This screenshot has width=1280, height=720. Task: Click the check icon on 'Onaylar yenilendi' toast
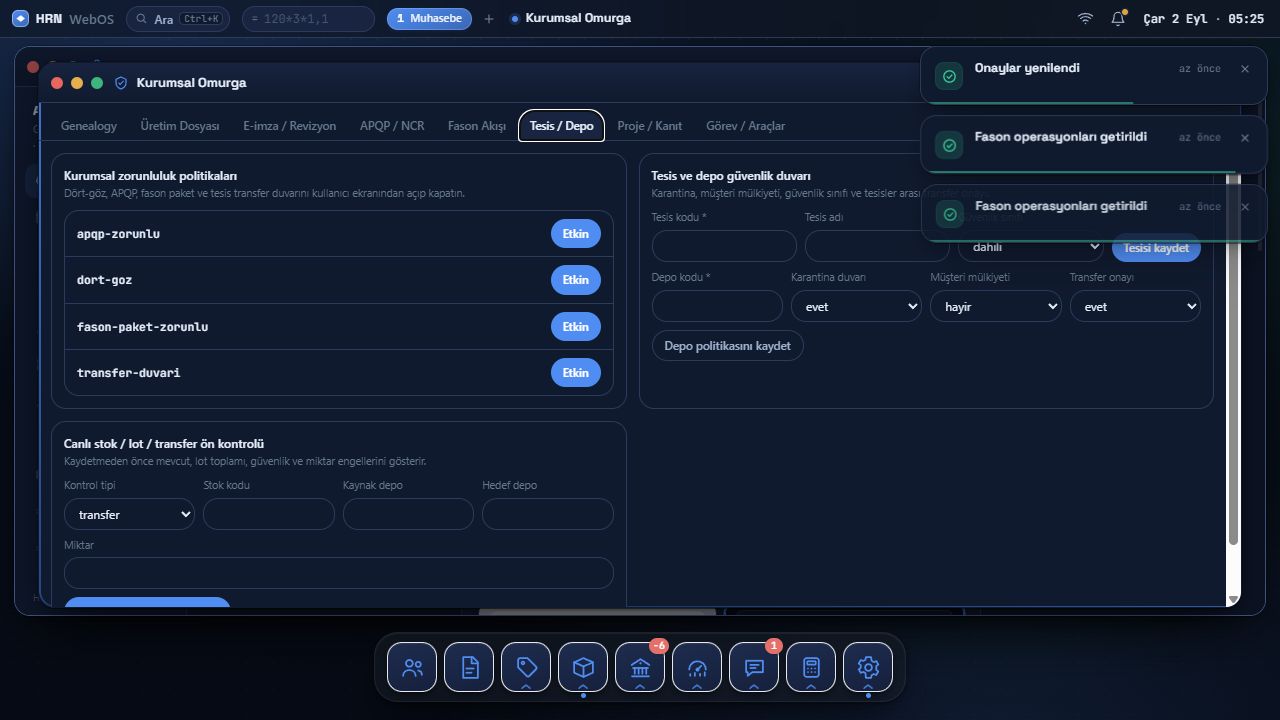(x=949, y=76)
